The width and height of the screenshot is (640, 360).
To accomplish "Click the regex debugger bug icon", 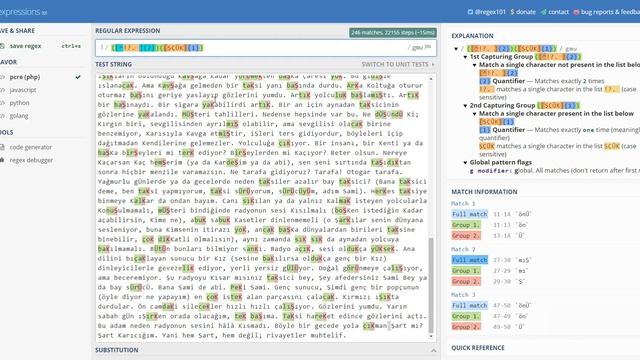I will tap(2, 160).
